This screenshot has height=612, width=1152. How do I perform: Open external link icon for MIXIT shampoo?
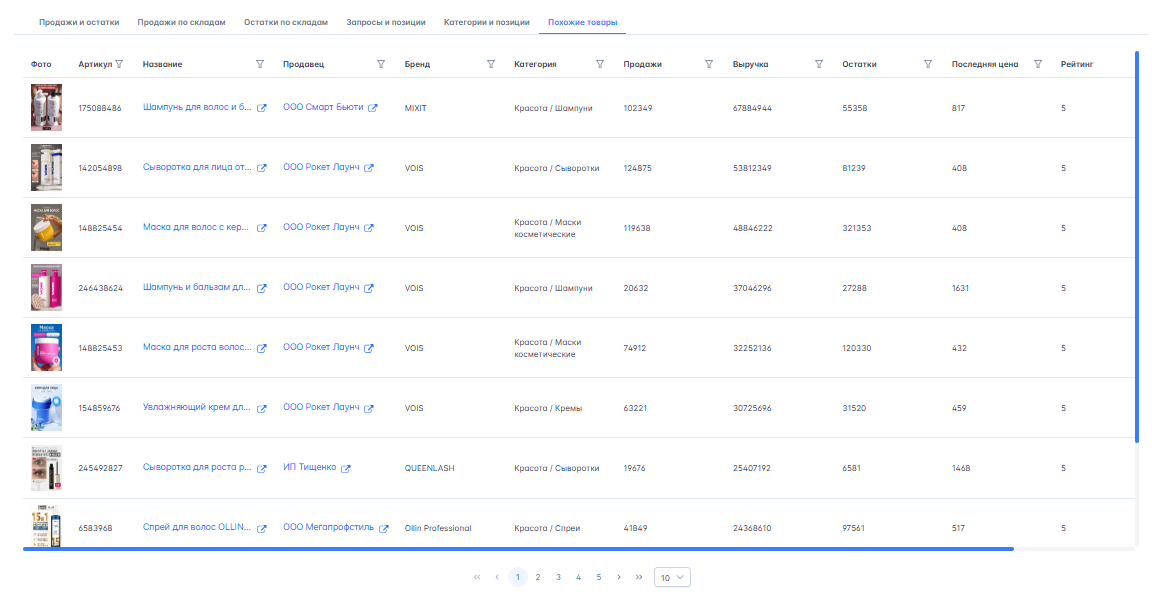[262, 108]
